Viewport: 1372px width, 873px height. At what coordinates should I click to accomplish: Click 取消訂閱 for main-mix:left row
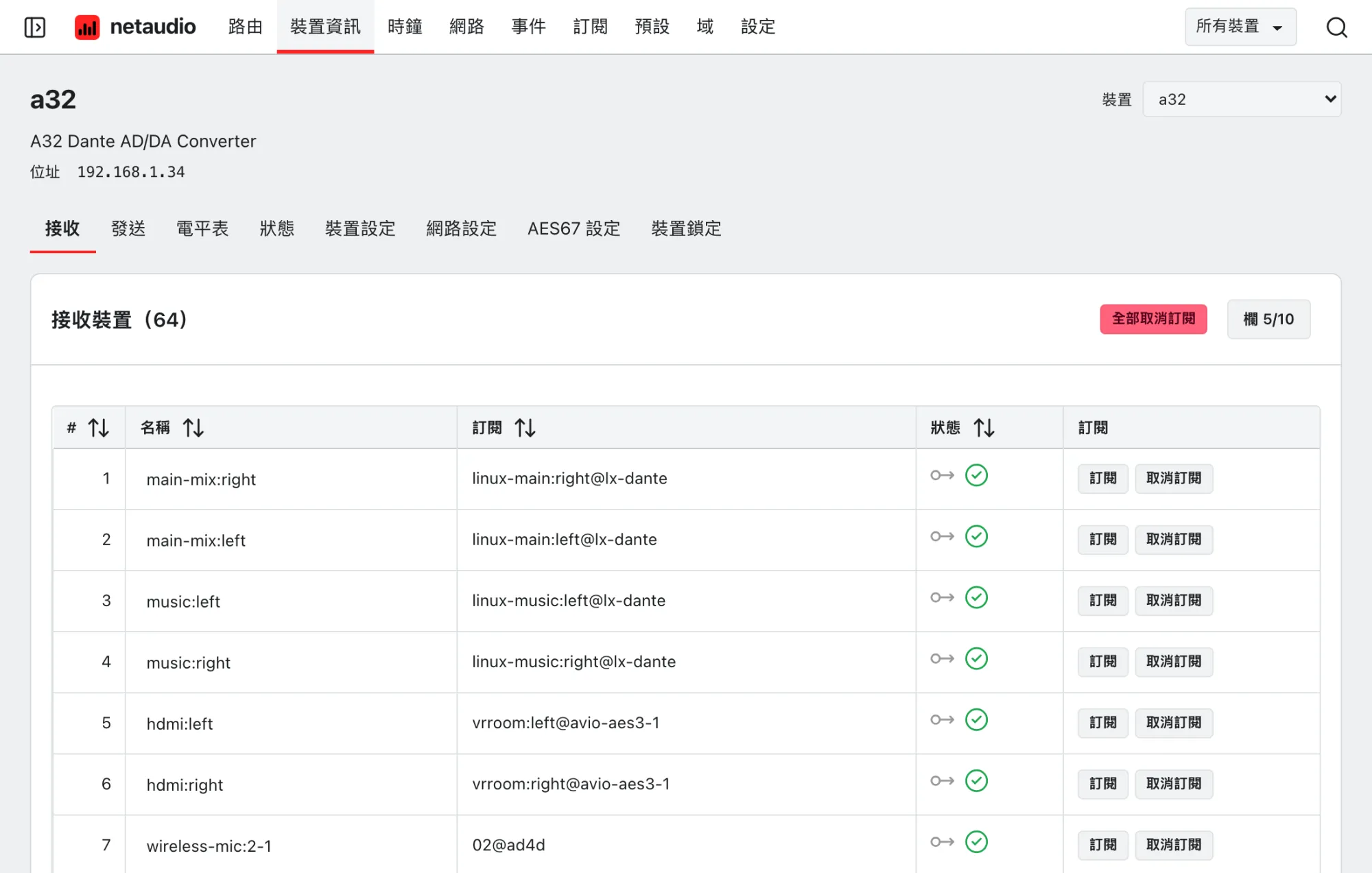coord(1173,539)
